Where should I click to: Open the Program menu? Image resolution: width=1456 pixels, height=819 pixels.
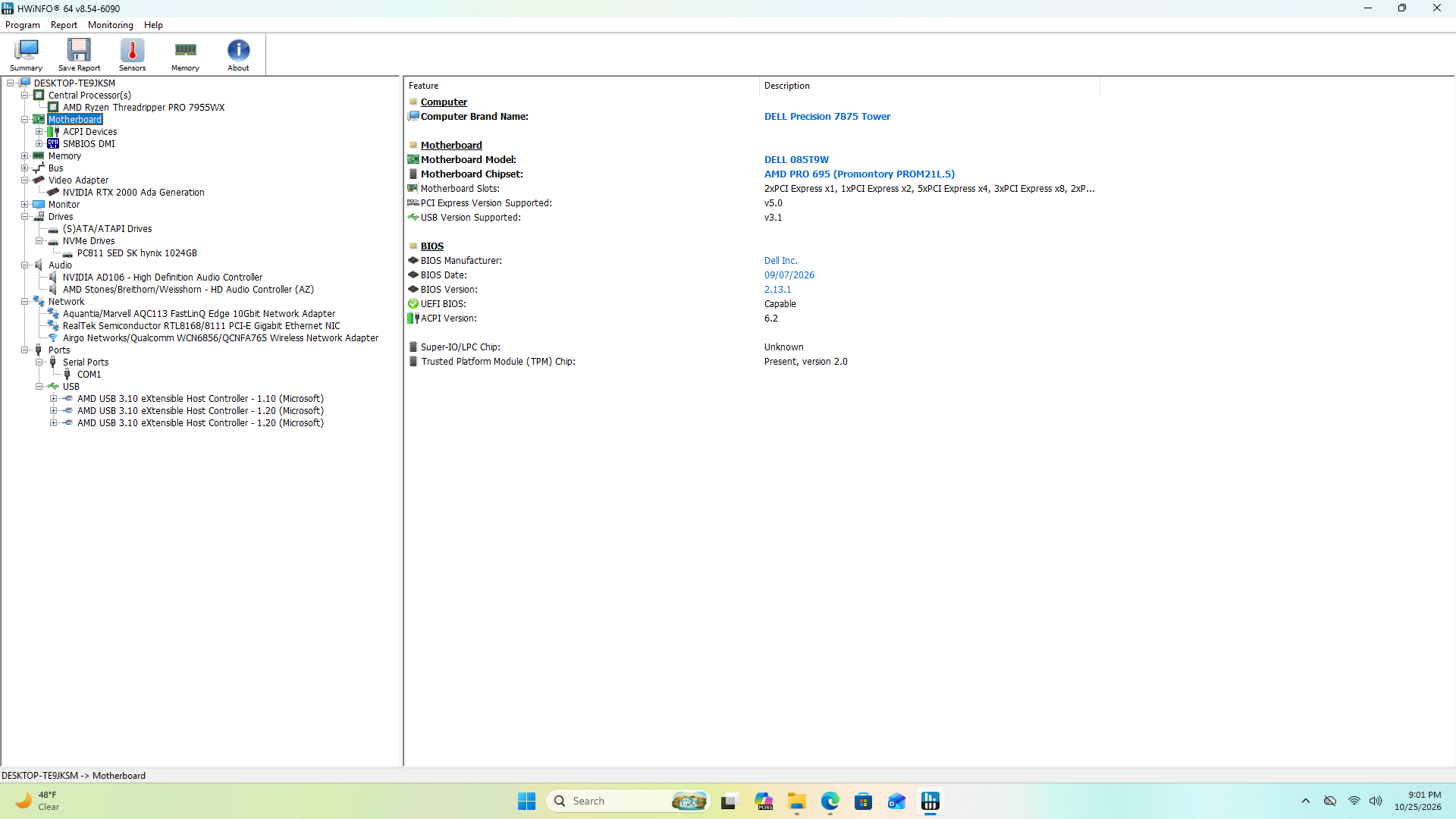[x=23, y=25]
